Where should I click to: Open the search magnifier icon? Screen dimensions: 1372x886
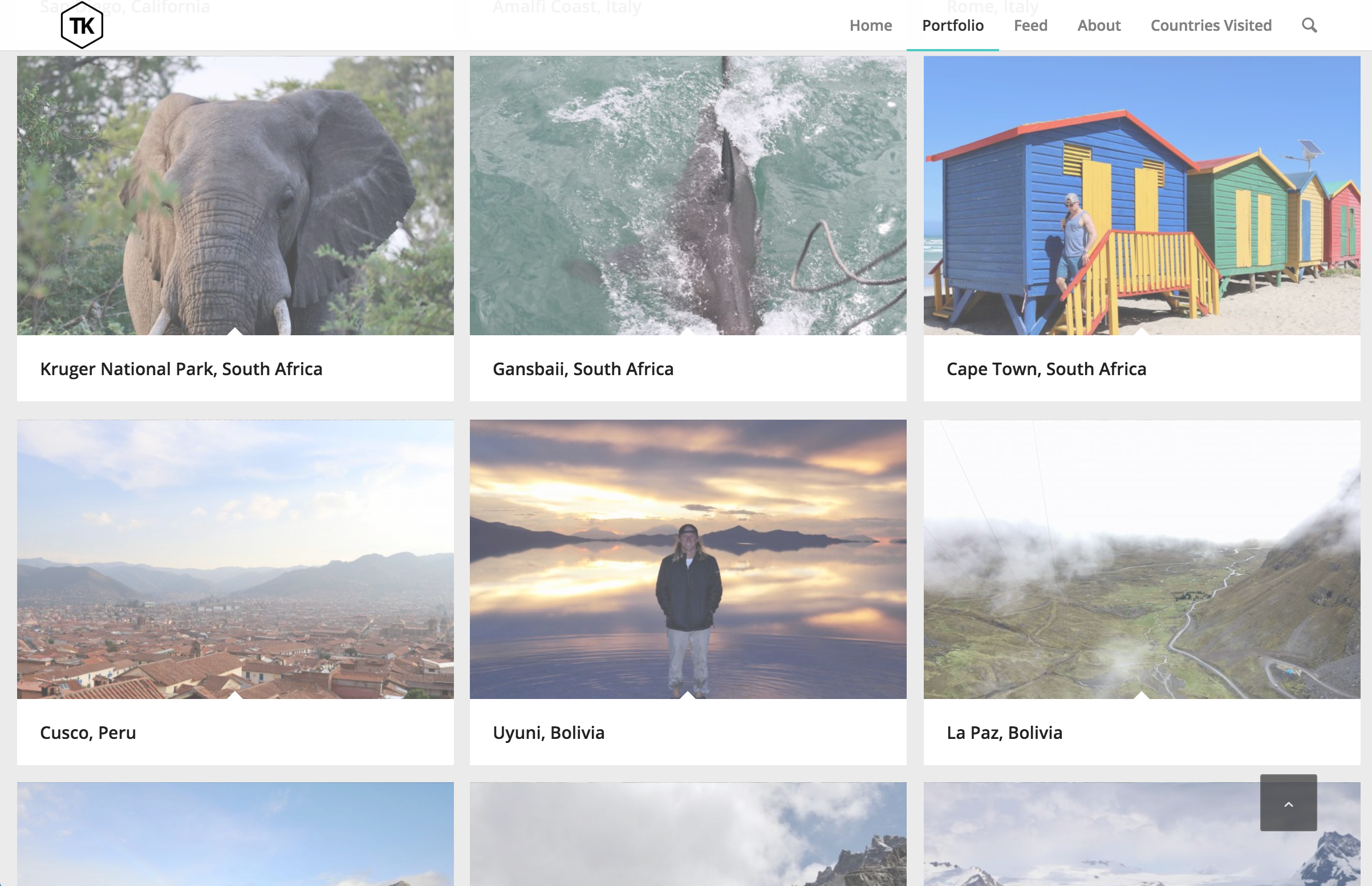pos(1309,25)
